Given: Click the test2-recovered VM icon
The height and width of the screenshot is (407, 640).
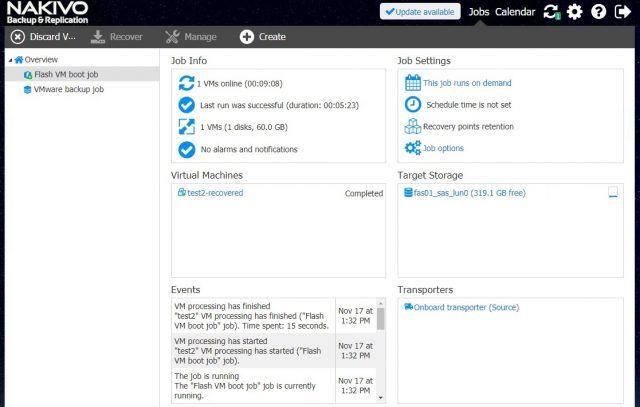Looking at the screenshot, I should tap(182, 192).
